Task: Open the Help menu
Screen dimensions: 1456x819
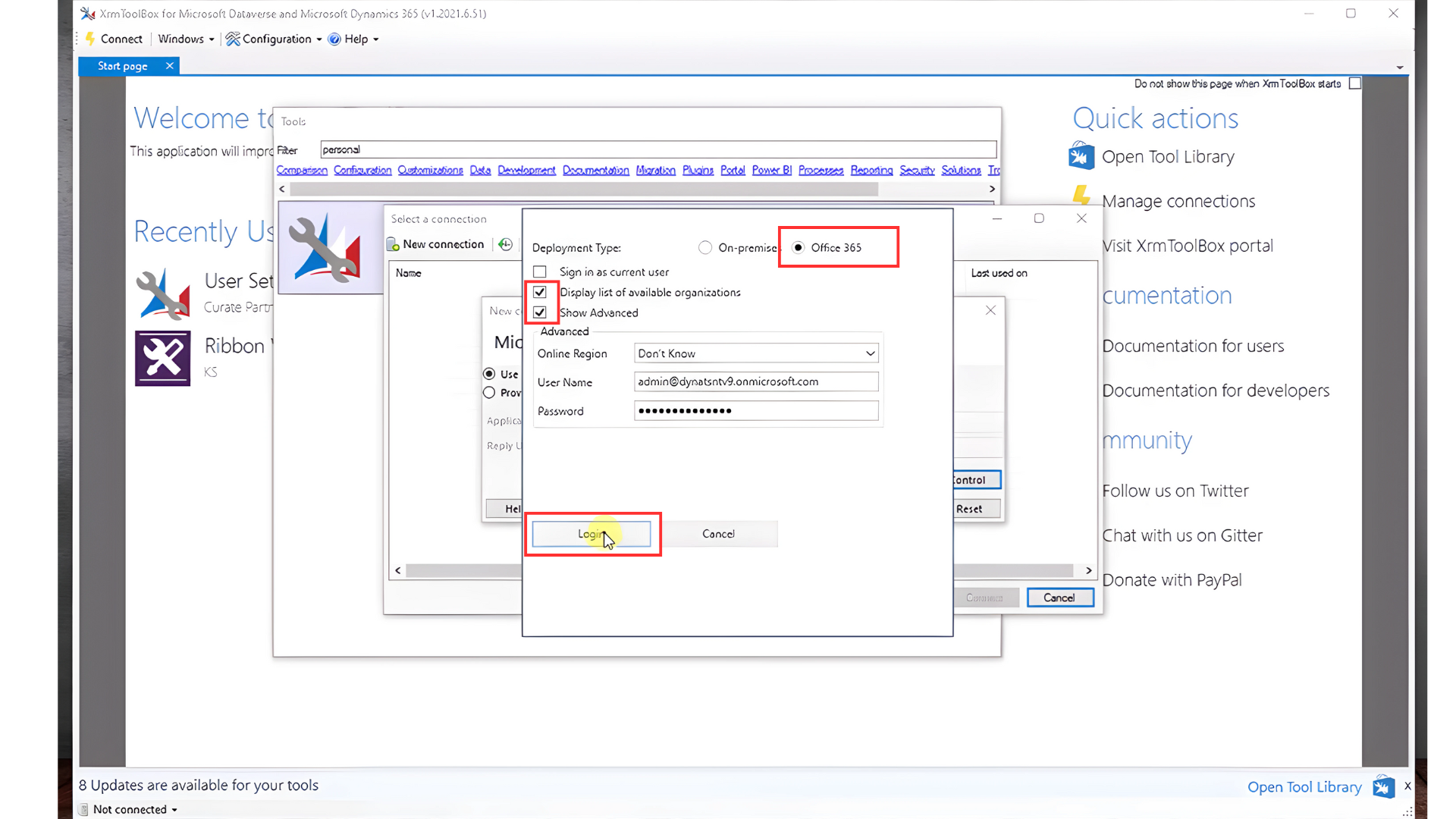Action: (361, 39)
